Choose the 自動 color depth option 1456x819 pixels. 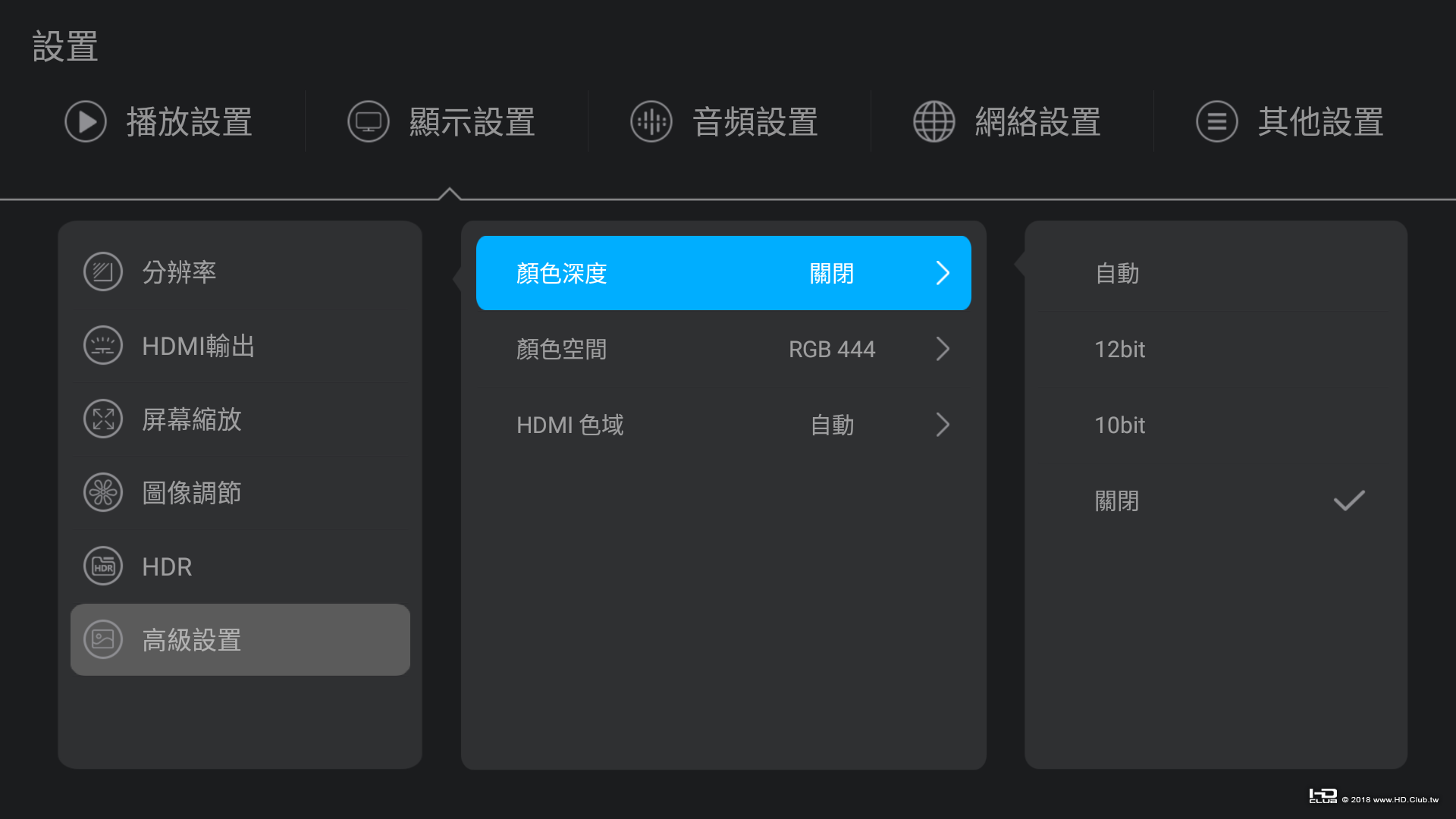(x=1216, y=273)
